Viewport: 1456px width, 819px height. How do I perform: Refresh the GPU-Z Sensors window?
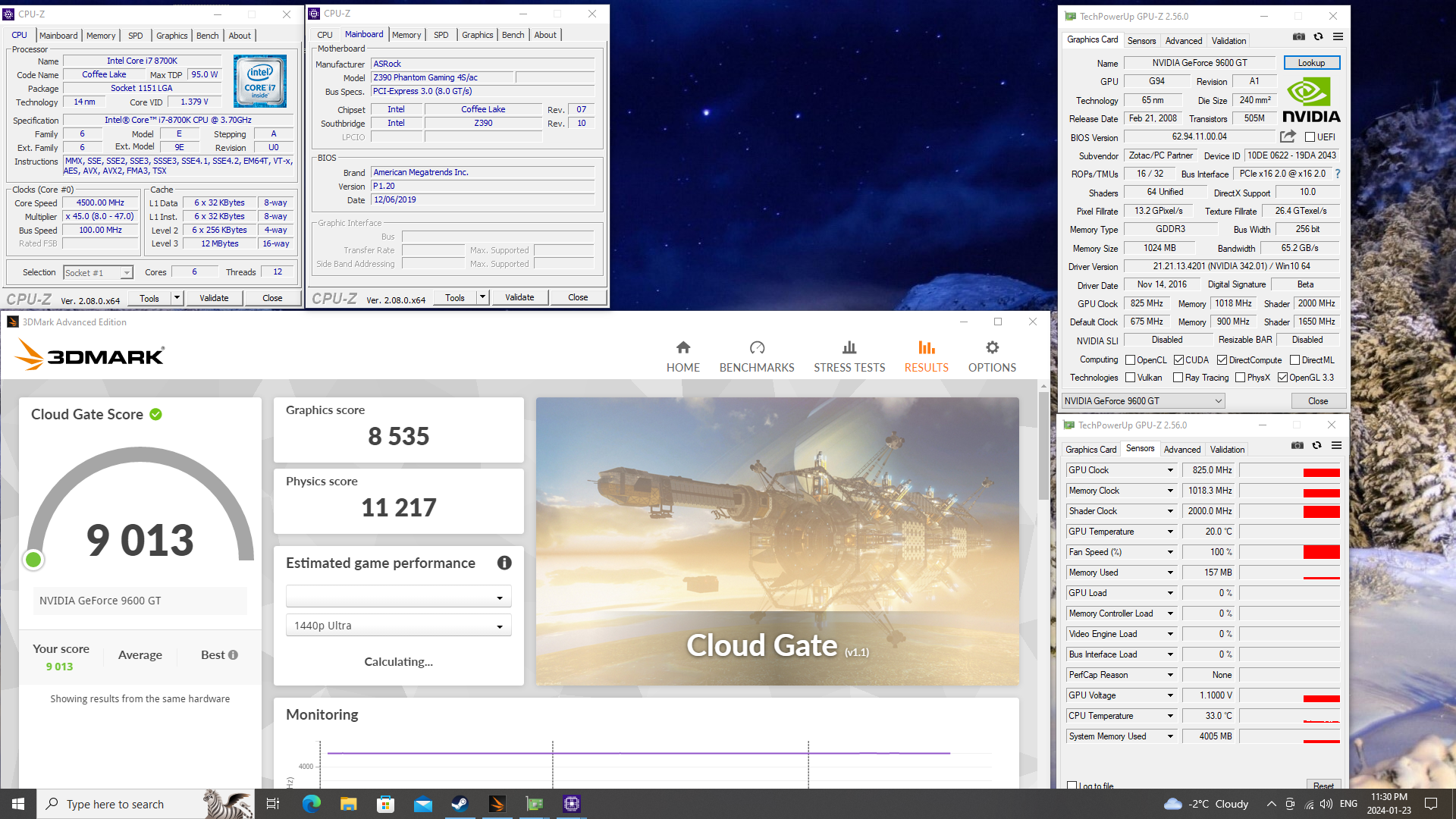click(1316, 445)
